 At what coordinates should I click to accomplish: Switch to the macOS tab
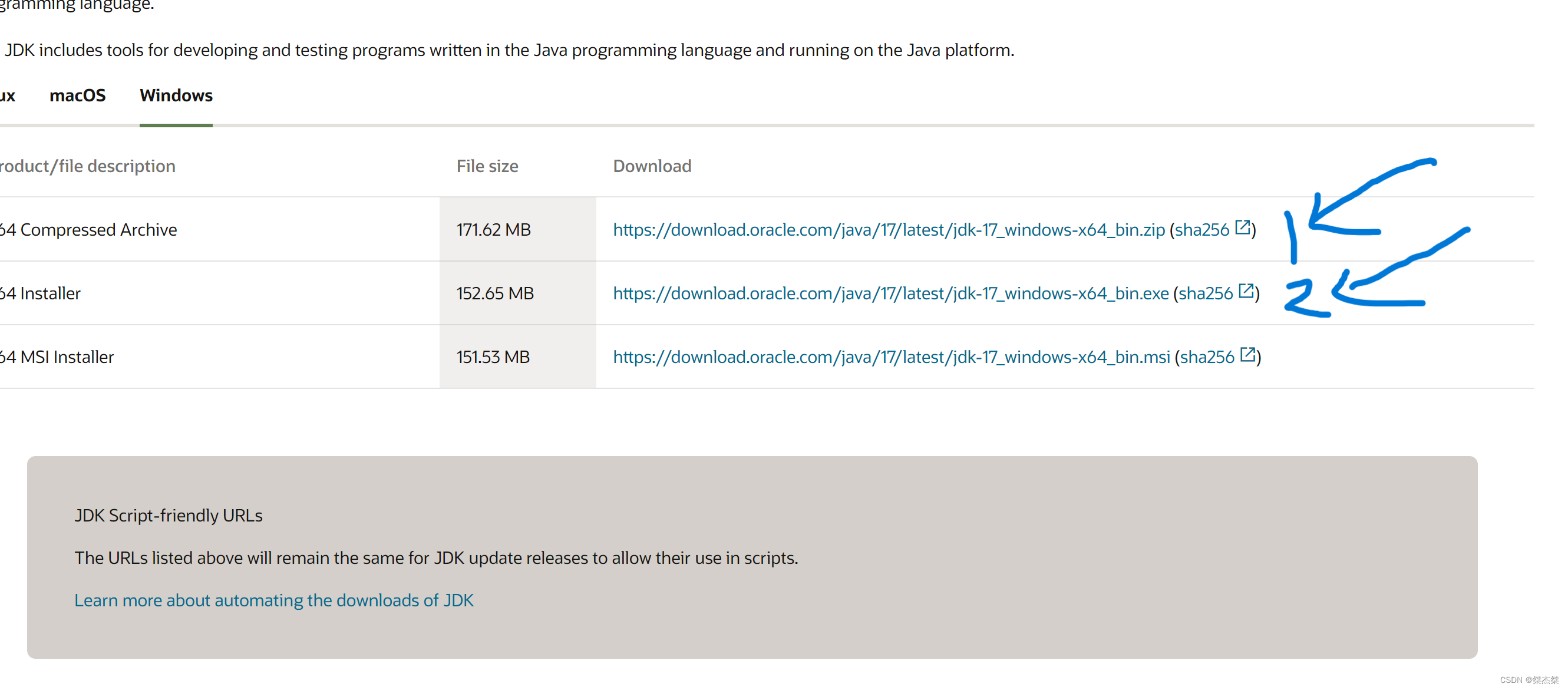coord(78,95)
